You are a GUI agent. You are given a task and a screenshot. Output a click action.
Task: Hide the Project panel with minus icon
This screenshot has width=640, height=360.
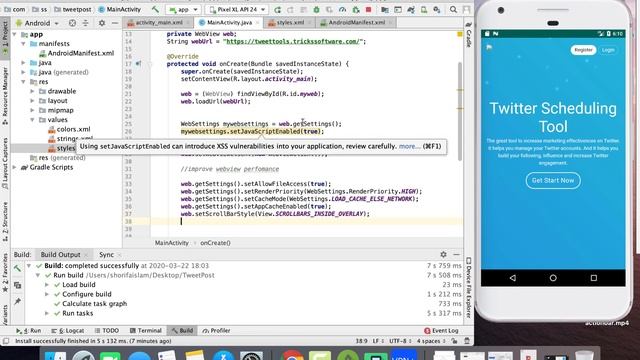tap(115, 23)
